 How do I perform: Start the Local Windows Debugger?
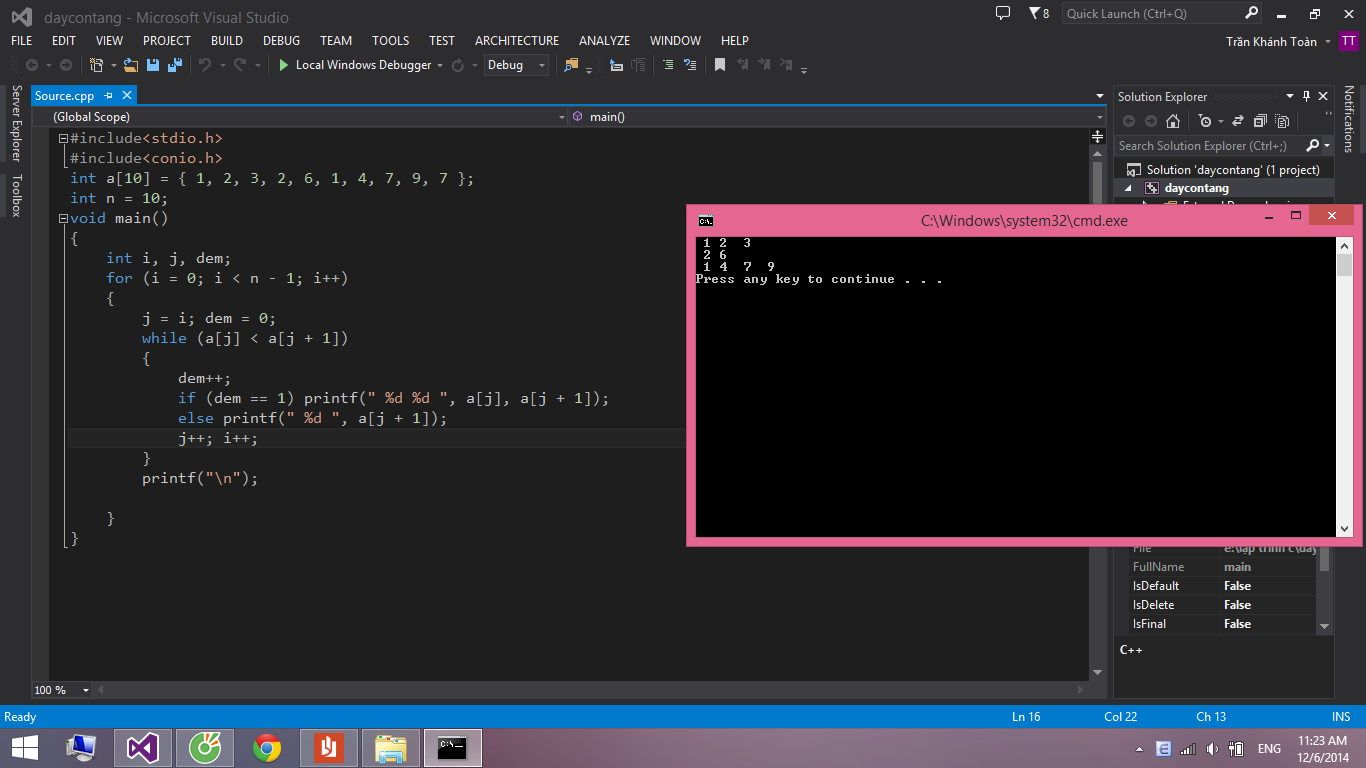[x=355, y=65]
